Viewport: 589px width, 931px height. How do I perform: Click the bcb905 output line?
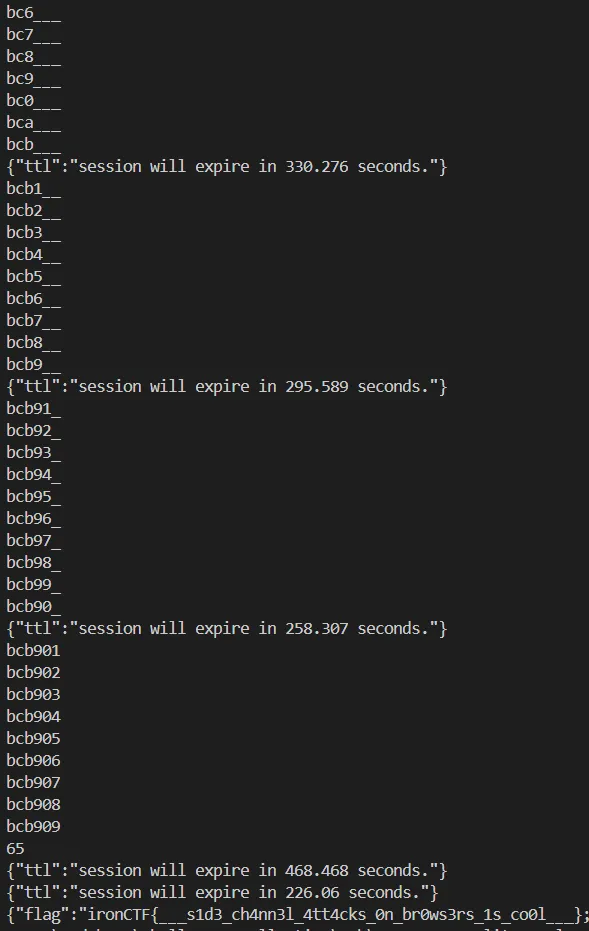pyautogui.click(x=33, y=739)
